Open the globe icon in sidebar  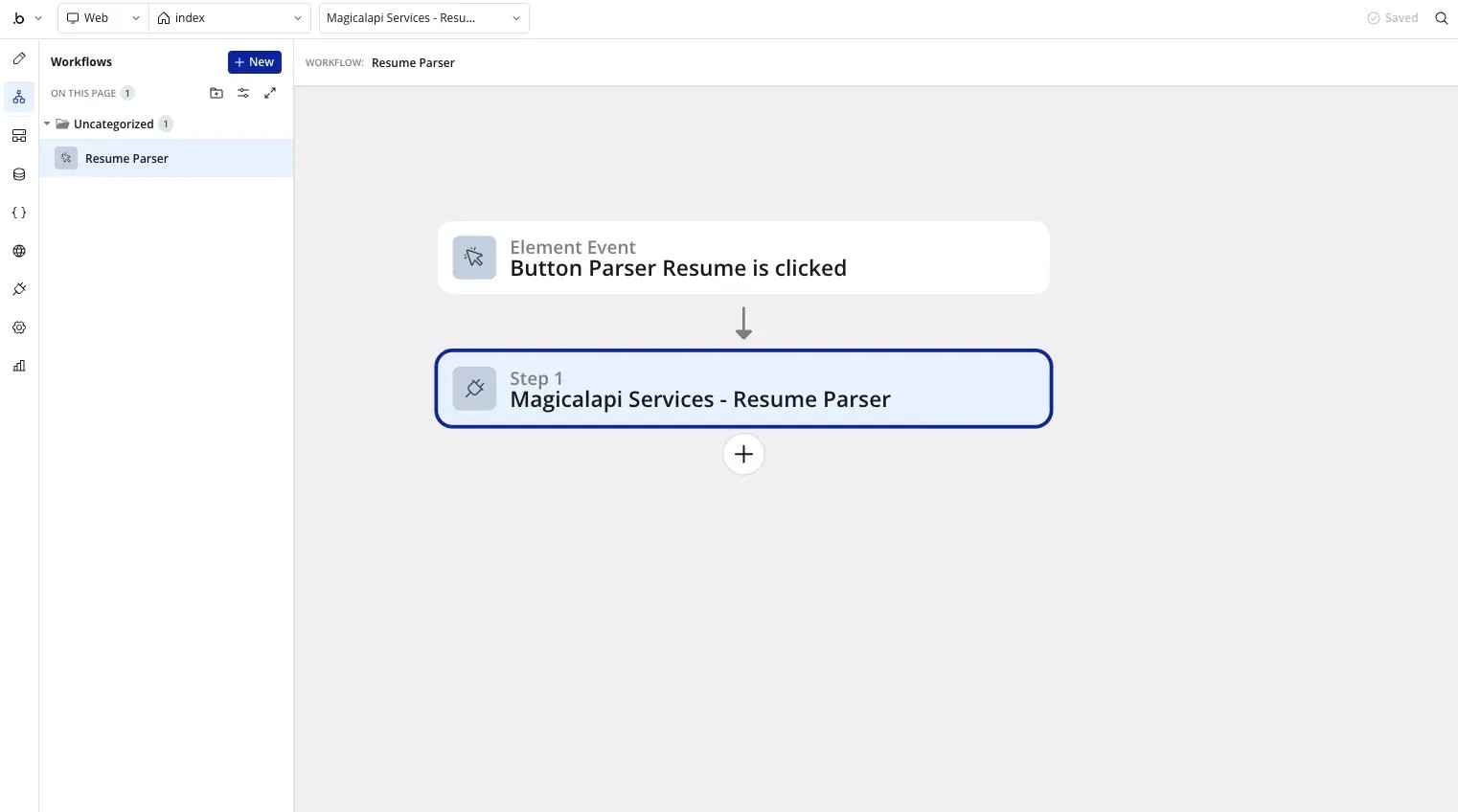click(19, 251)
